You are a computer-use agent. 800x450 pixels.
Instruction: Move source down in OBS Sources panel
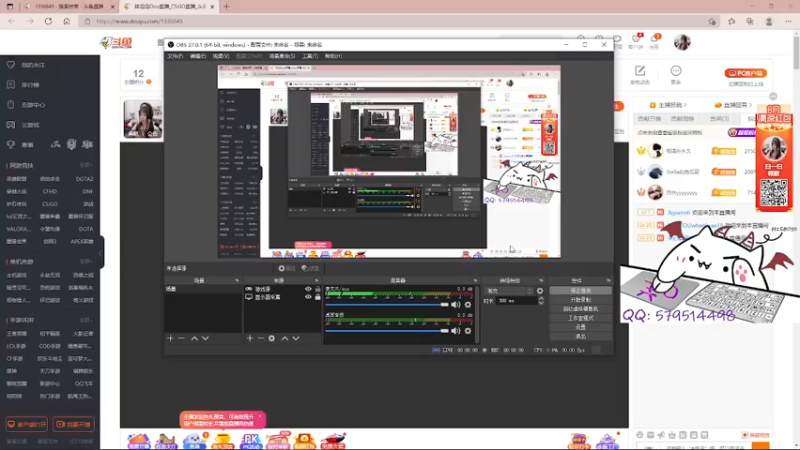(x=296, y=338)
